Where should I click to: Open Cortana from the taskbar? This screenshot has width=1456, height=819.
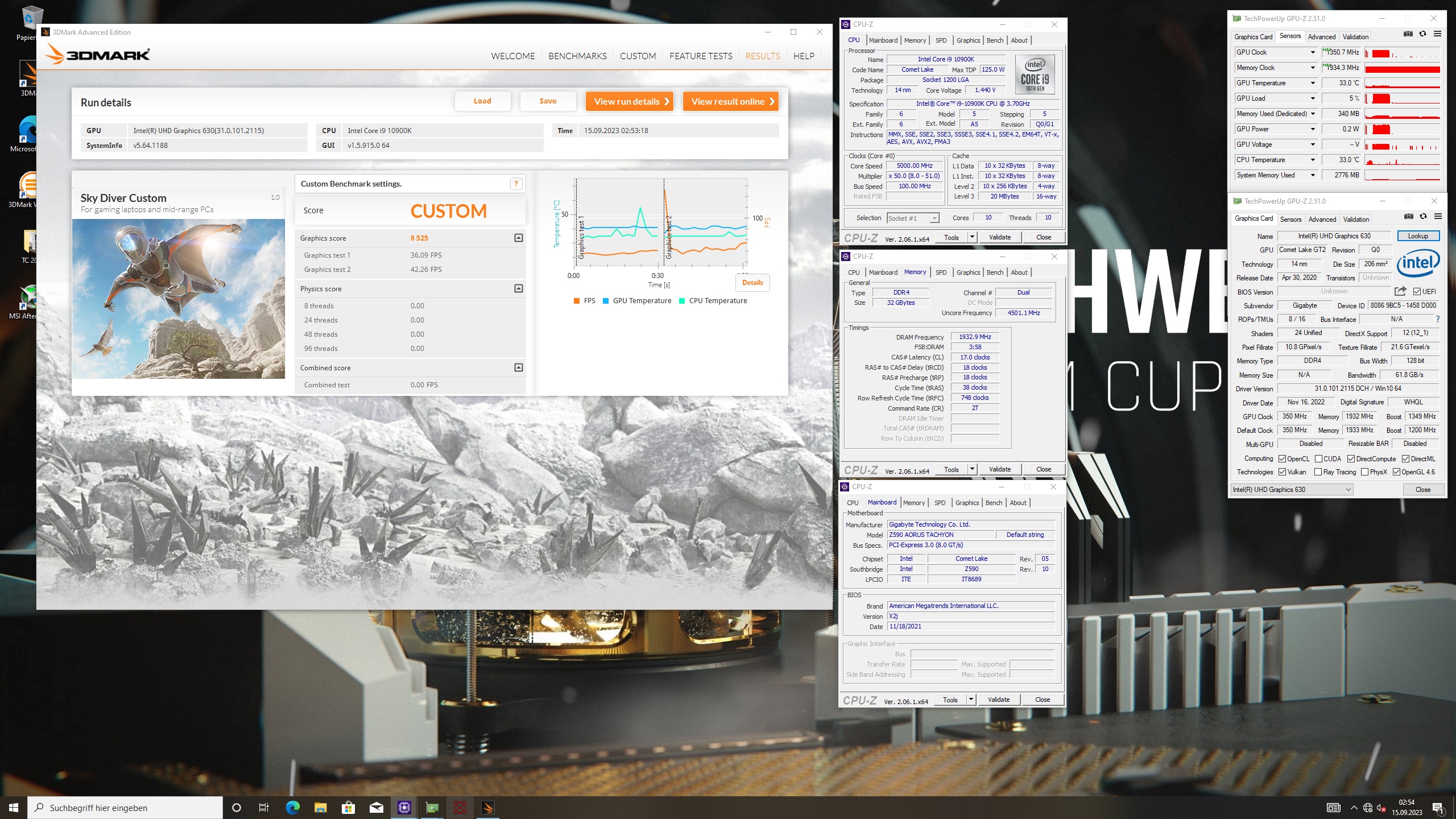pos(237,808)
